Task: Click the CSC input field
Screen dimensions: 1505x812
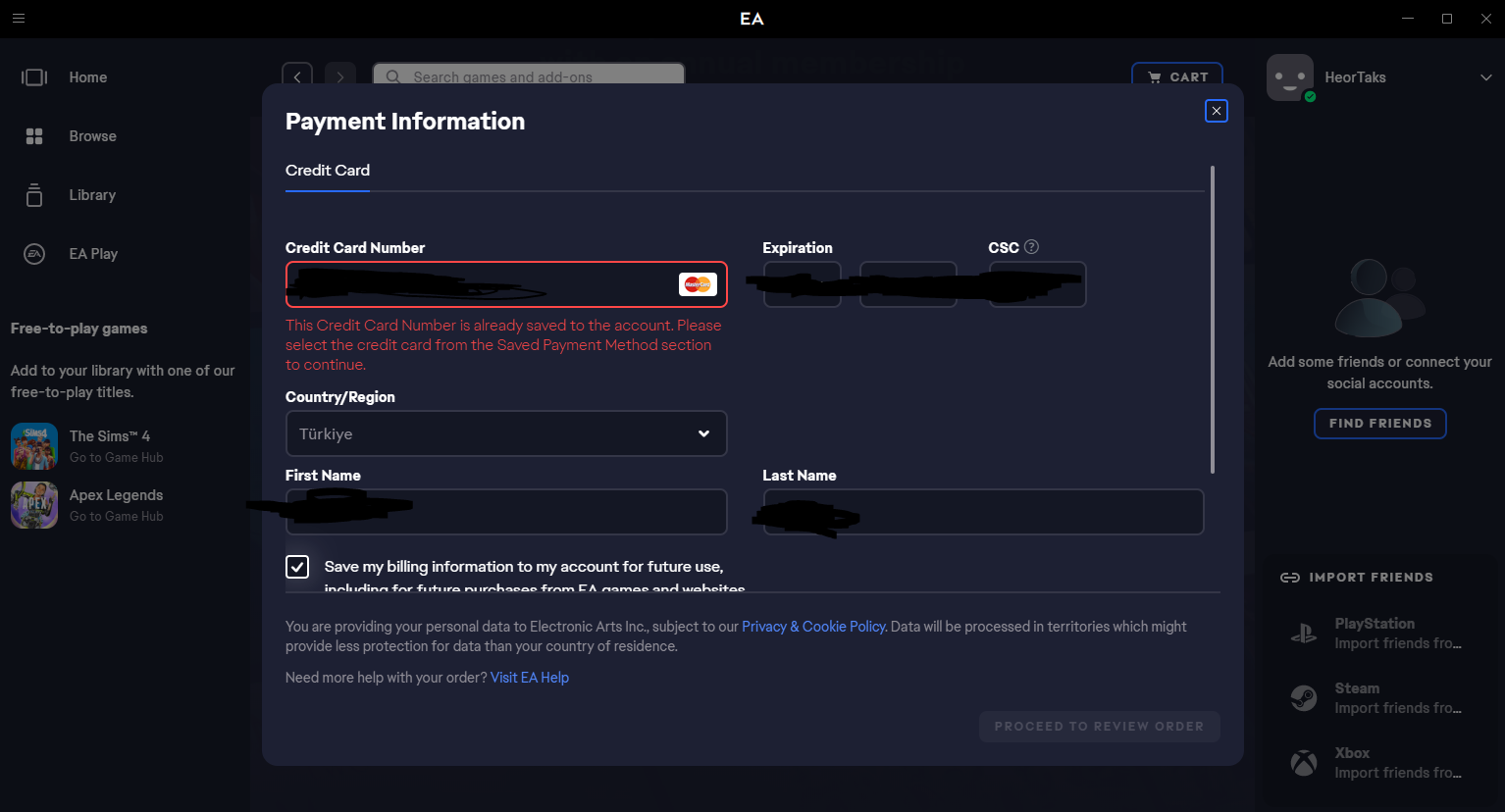Action: (1037, 284)
